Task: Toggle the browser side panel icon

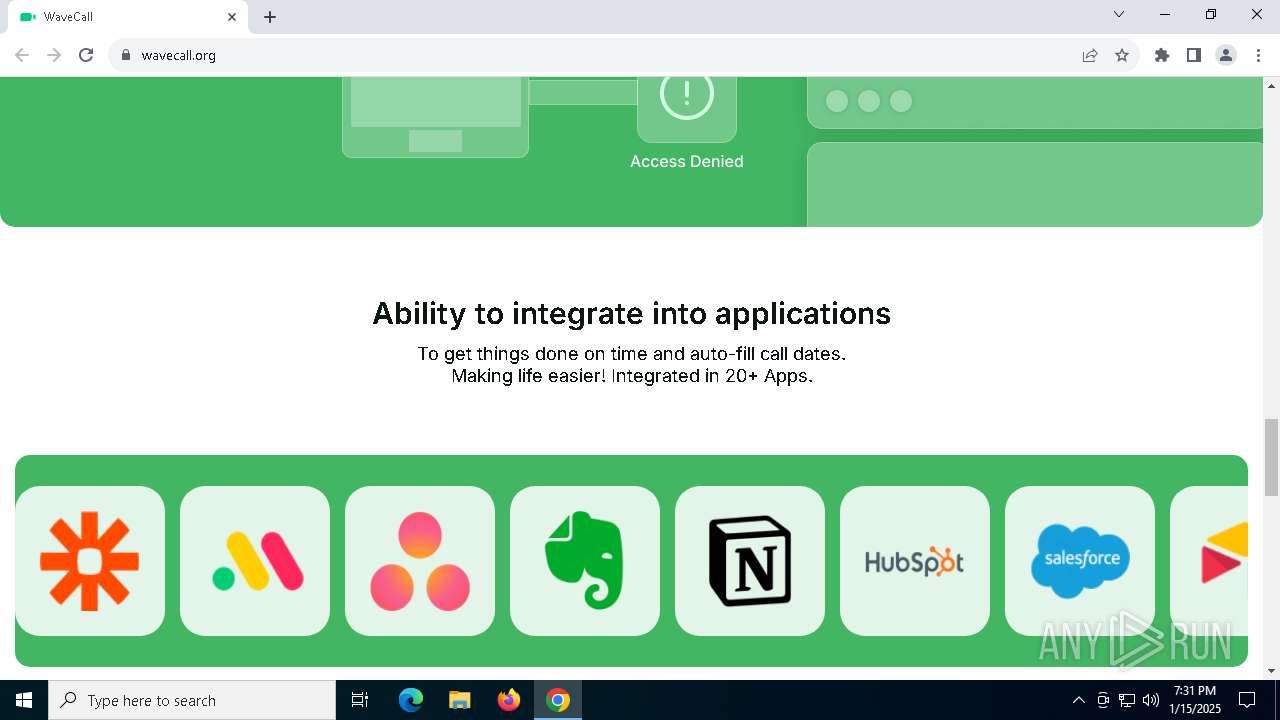Action: pyautogui.click(x=1194, y=55)
